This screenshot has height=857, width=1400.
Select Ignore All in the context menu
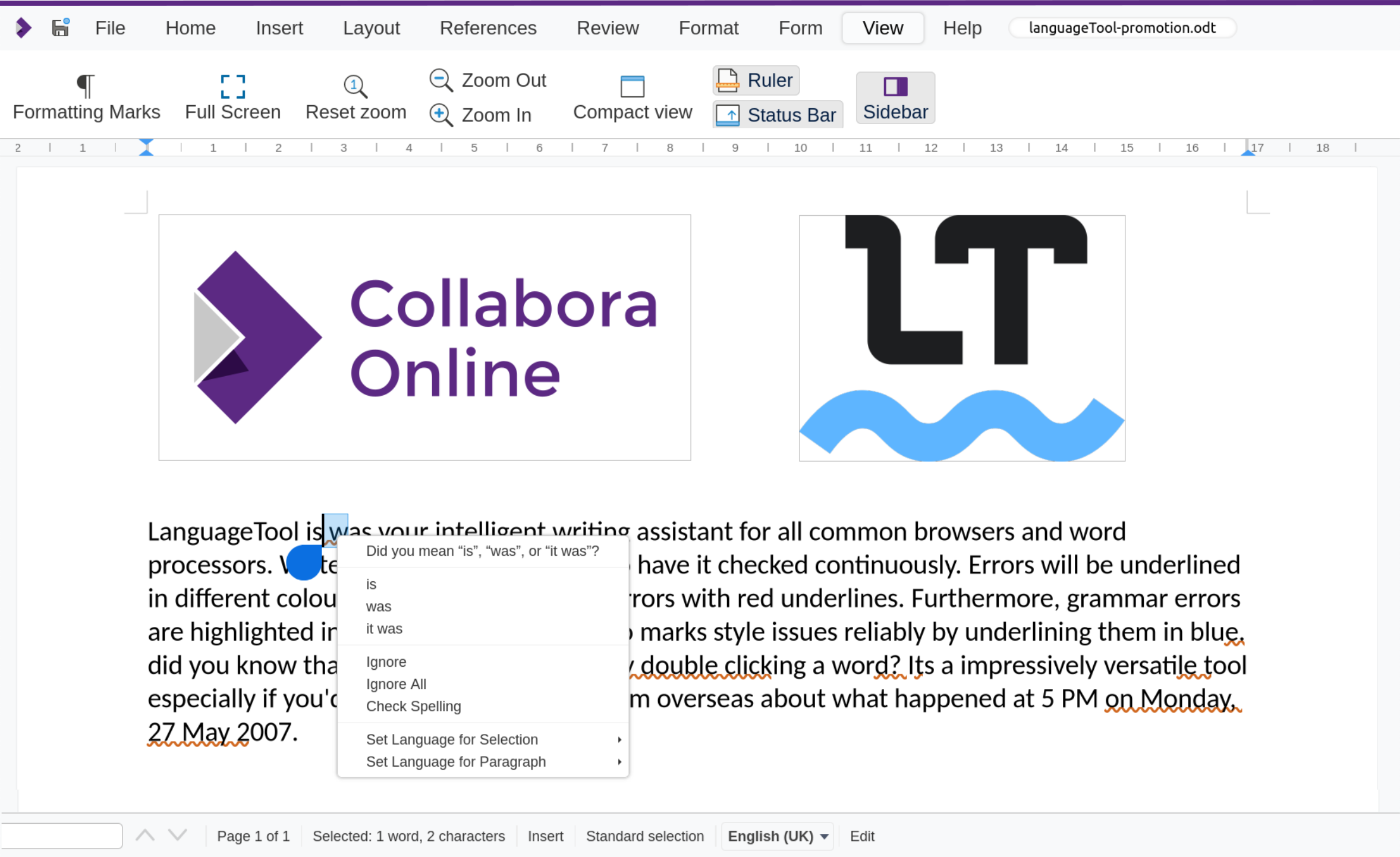[x=483, y=684]
